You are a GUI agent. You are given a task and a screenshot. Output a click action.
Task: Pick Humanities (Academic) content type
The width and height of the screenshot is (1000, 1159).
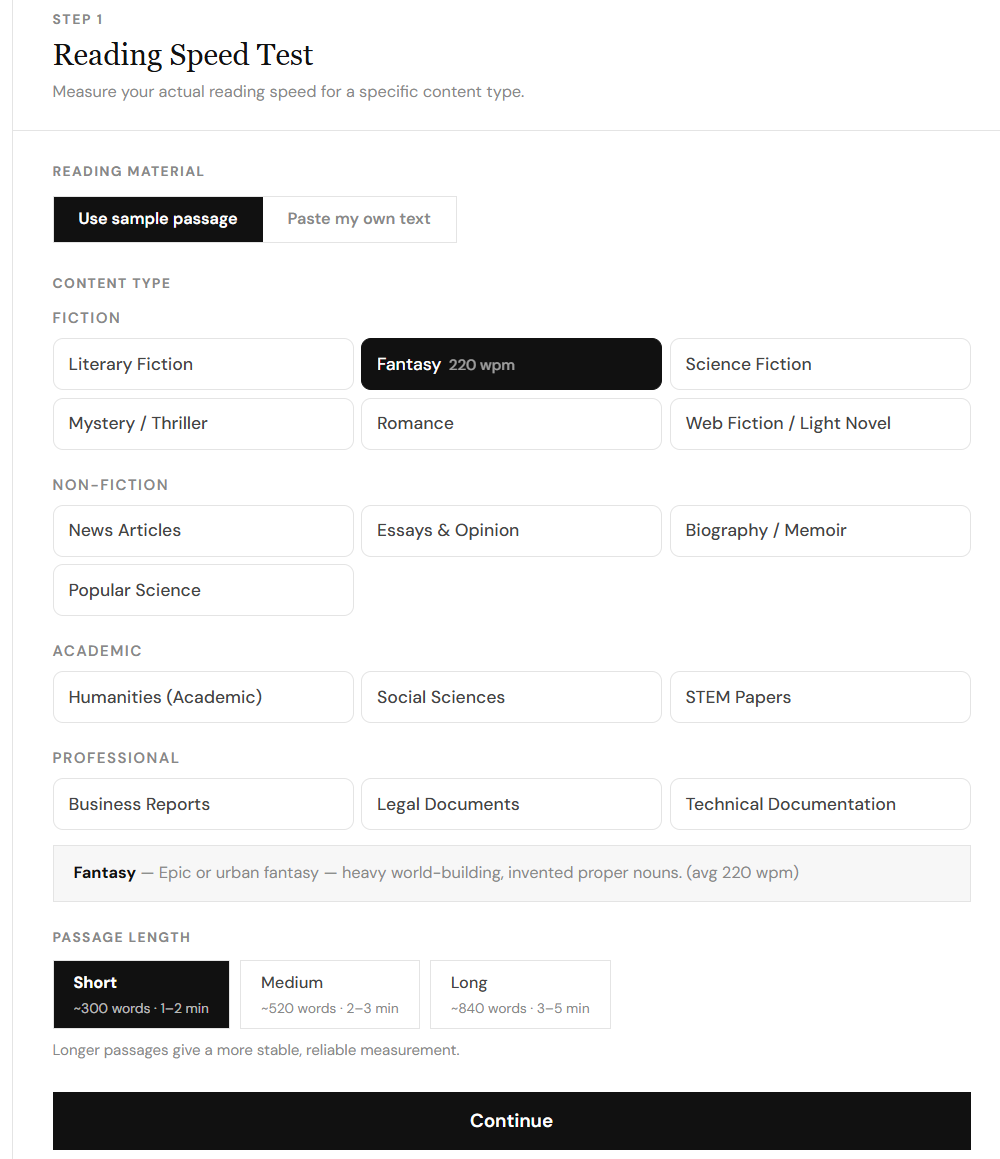click(x=203, y=696)
